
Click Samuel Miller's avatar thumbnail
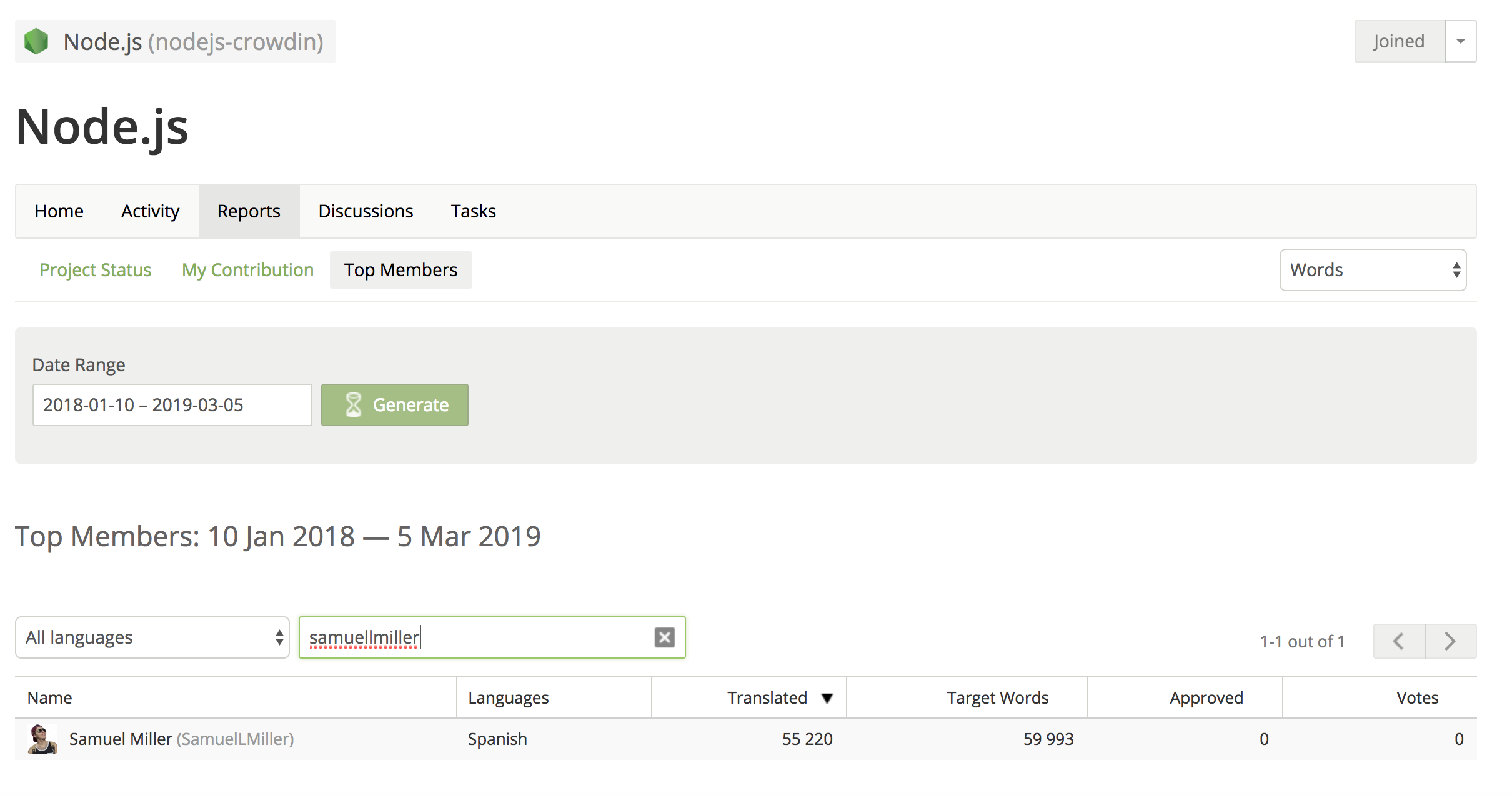pyautogui.click(x=42, y=739)
